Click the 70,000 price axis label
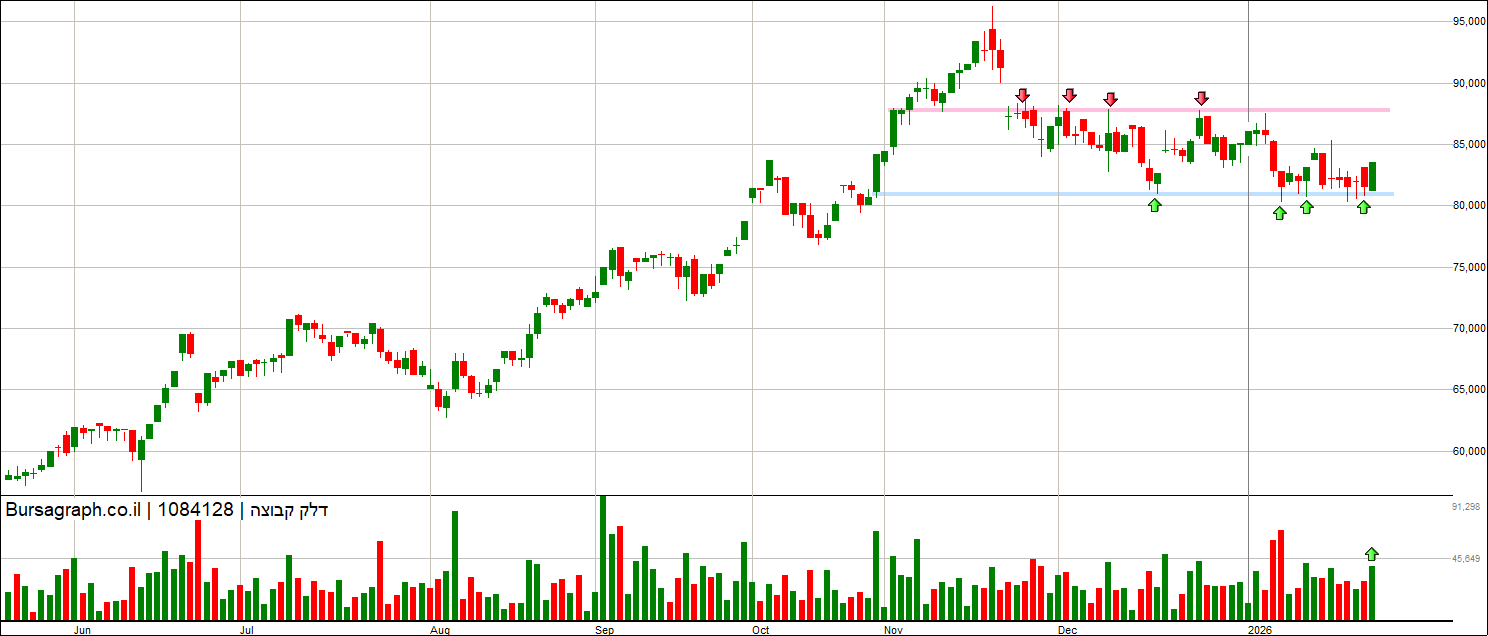 (x=1470, y=328)
